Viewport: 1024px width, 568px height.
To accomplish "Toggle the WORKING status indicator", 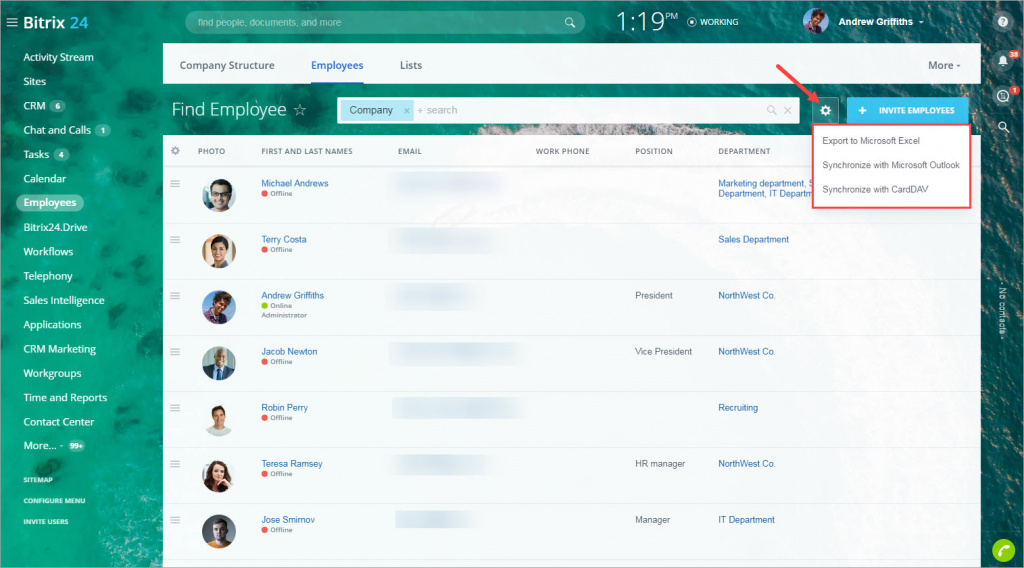I will click(x=712, y=22).
